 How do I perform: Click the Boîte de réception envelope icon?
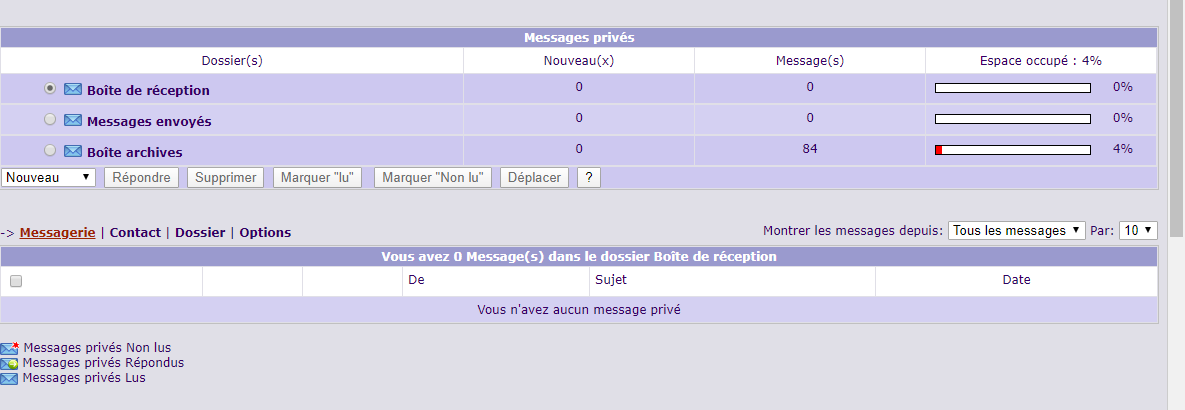pyautogui.click(x=73, y=89)
